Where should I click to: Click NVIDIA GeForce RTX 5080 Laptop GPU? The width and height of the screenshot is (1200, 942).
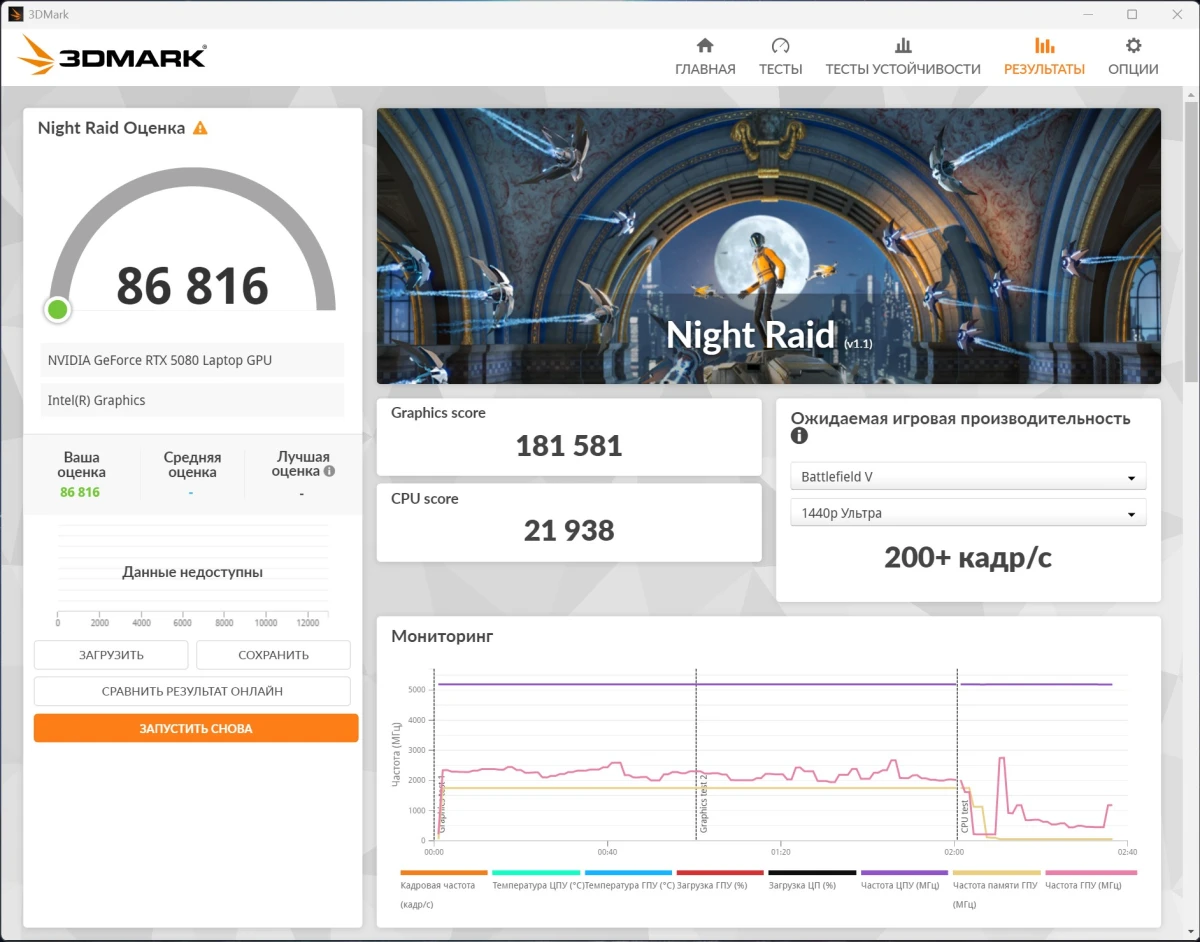(x=192, y=360)
